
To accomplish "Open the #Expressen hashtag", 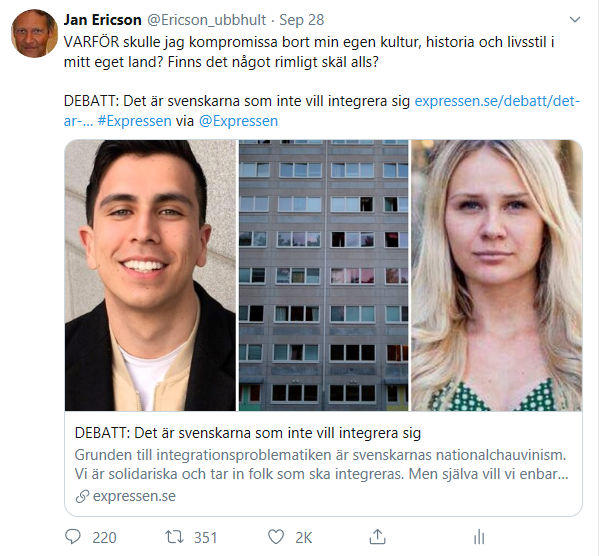I will coord(134,121).
